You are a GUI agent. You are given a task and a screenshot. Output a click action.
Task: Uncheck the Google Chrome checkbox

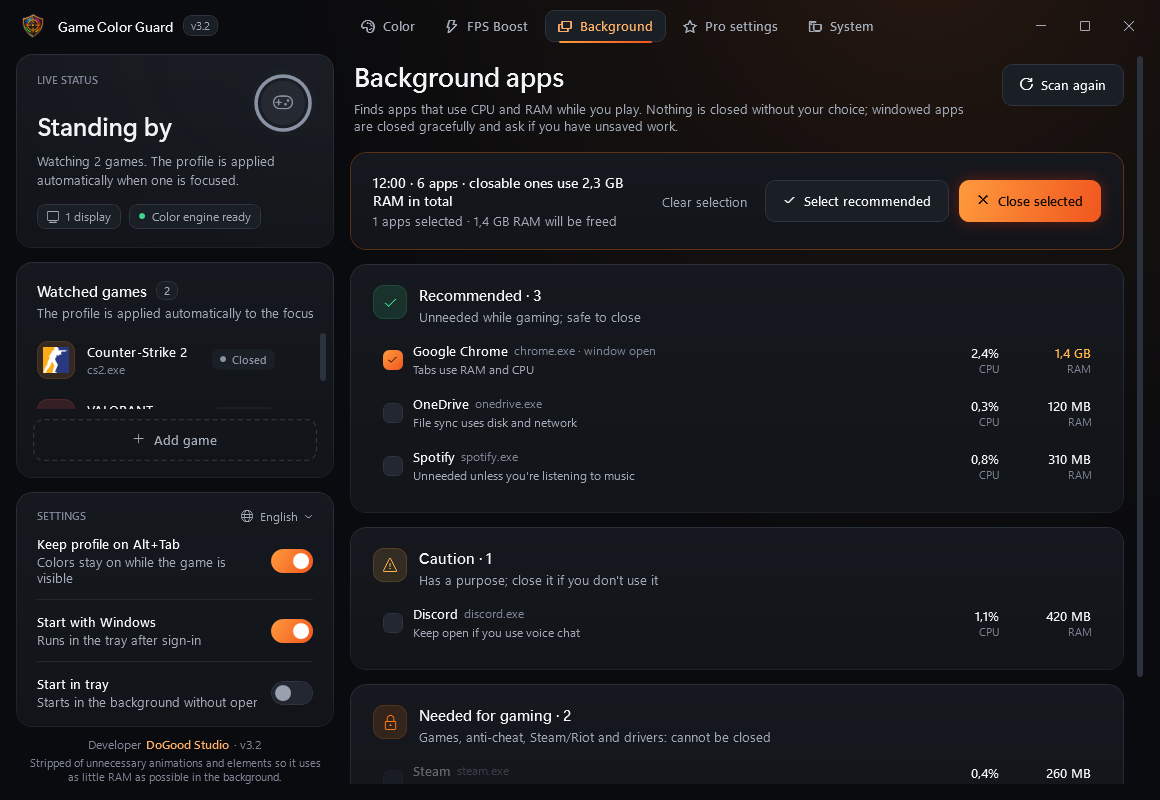coord(393,360)
